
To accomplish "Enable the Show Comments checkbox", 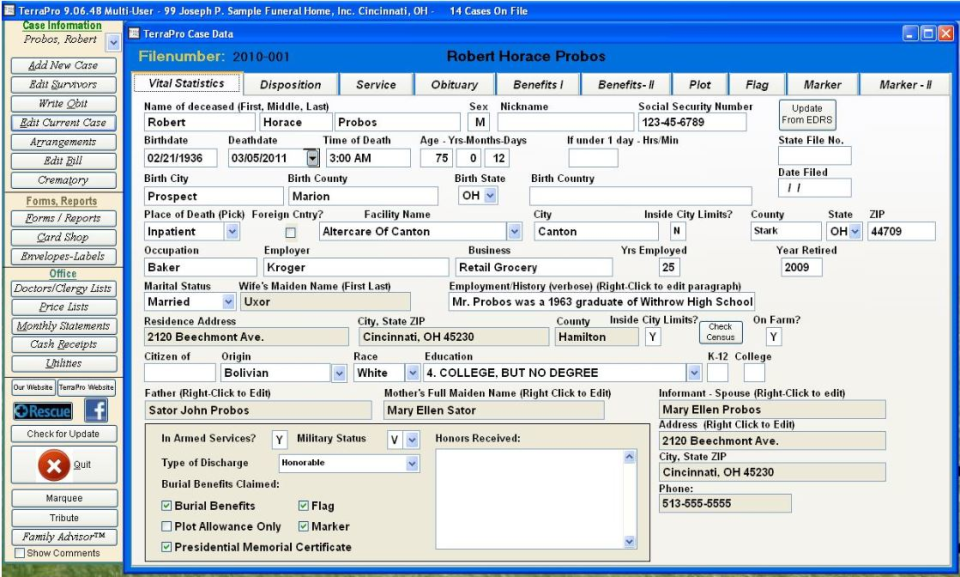I will (20, 553).
